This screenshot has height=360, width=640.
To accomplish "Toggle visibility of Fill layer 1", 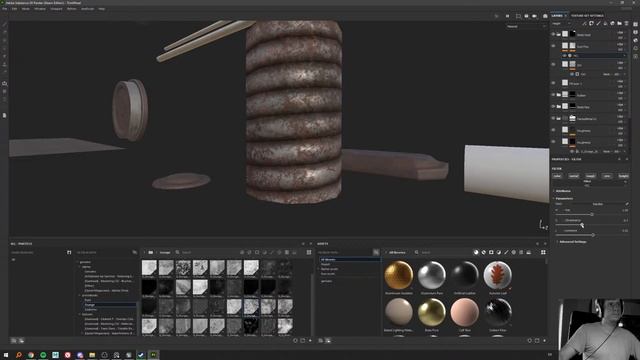I will 553,83.
